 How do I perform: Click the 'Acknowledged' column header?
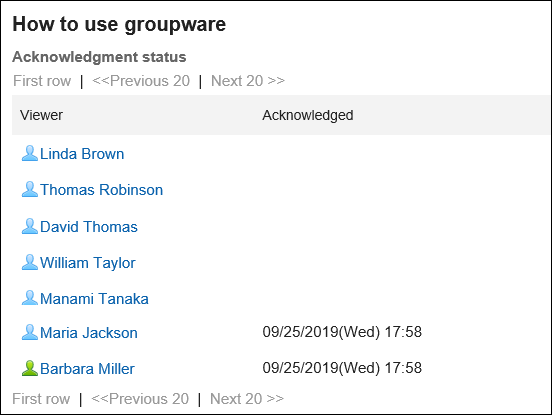[308, 115]
